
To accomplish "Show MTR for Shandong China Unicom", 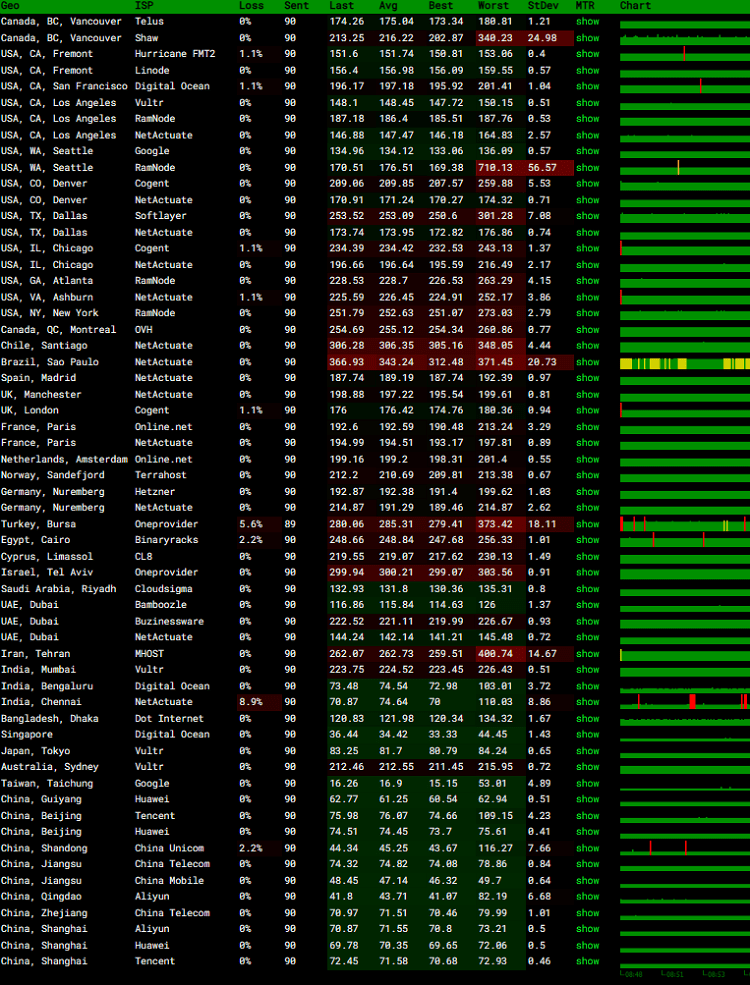I will point(587,848).
